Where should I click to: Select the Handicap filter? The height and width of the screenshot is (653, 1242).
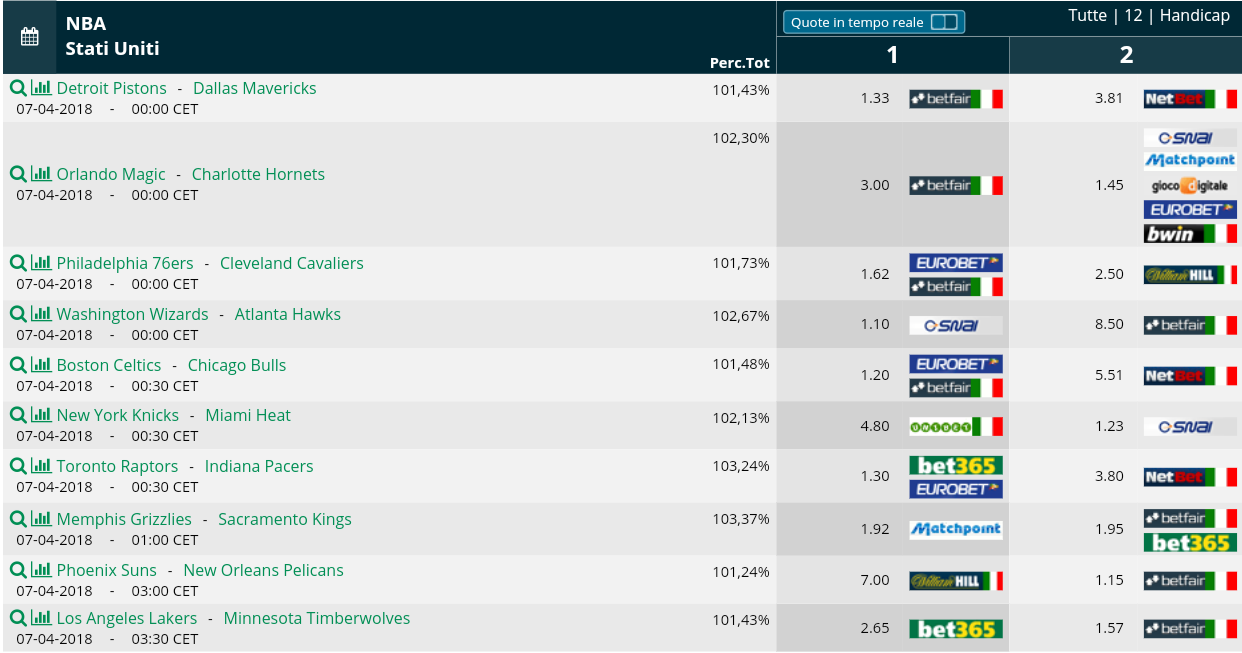point(1195,16)
